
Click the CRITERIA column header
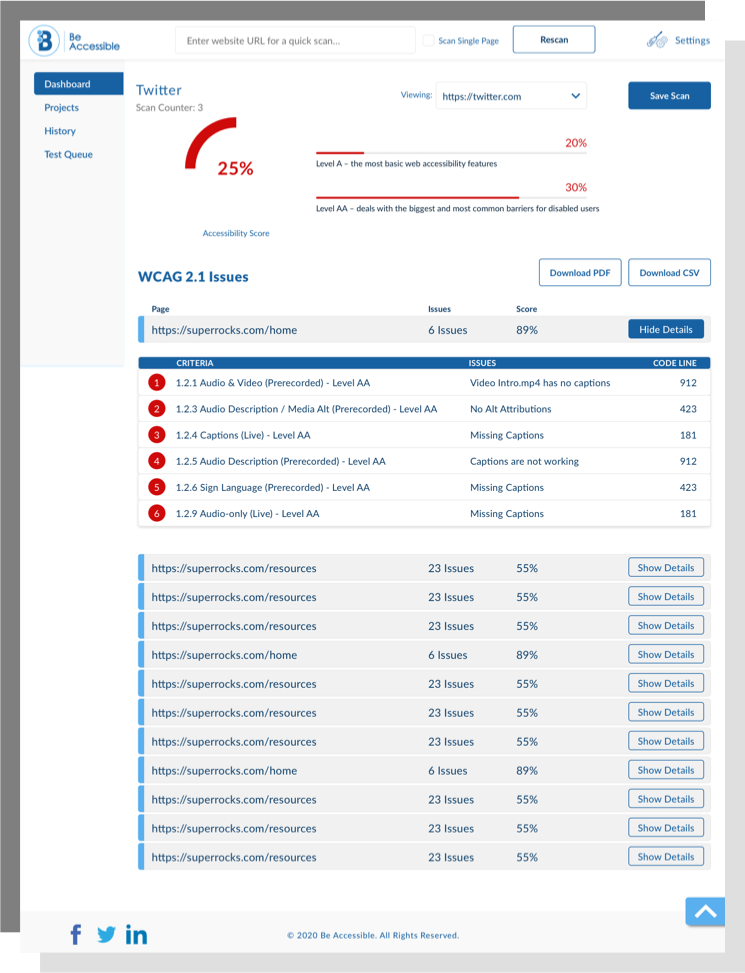tap(195, 363)
